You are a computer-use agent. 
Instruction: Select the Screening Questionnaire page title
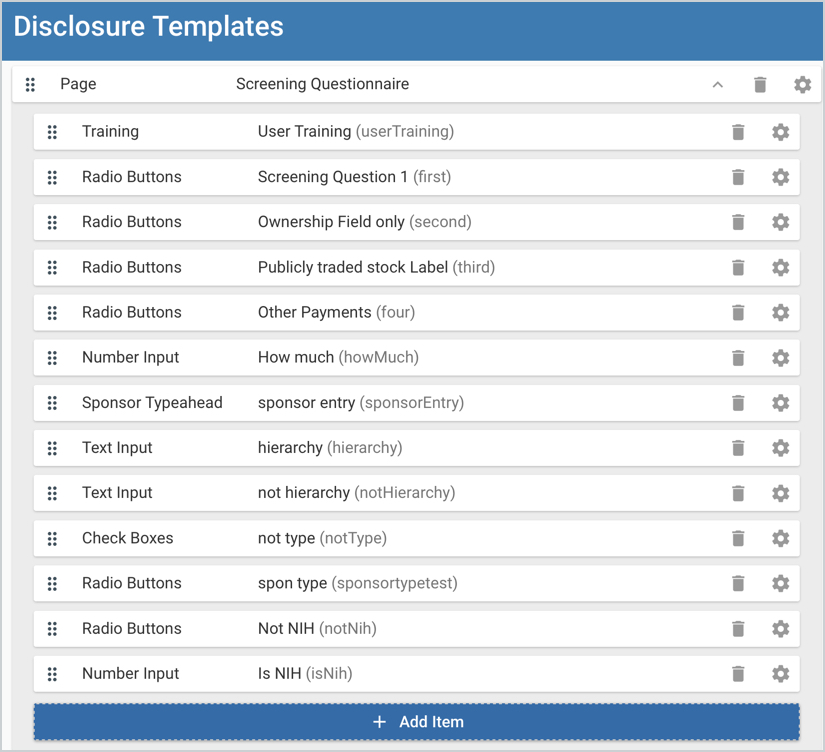[x=323, y=84]
